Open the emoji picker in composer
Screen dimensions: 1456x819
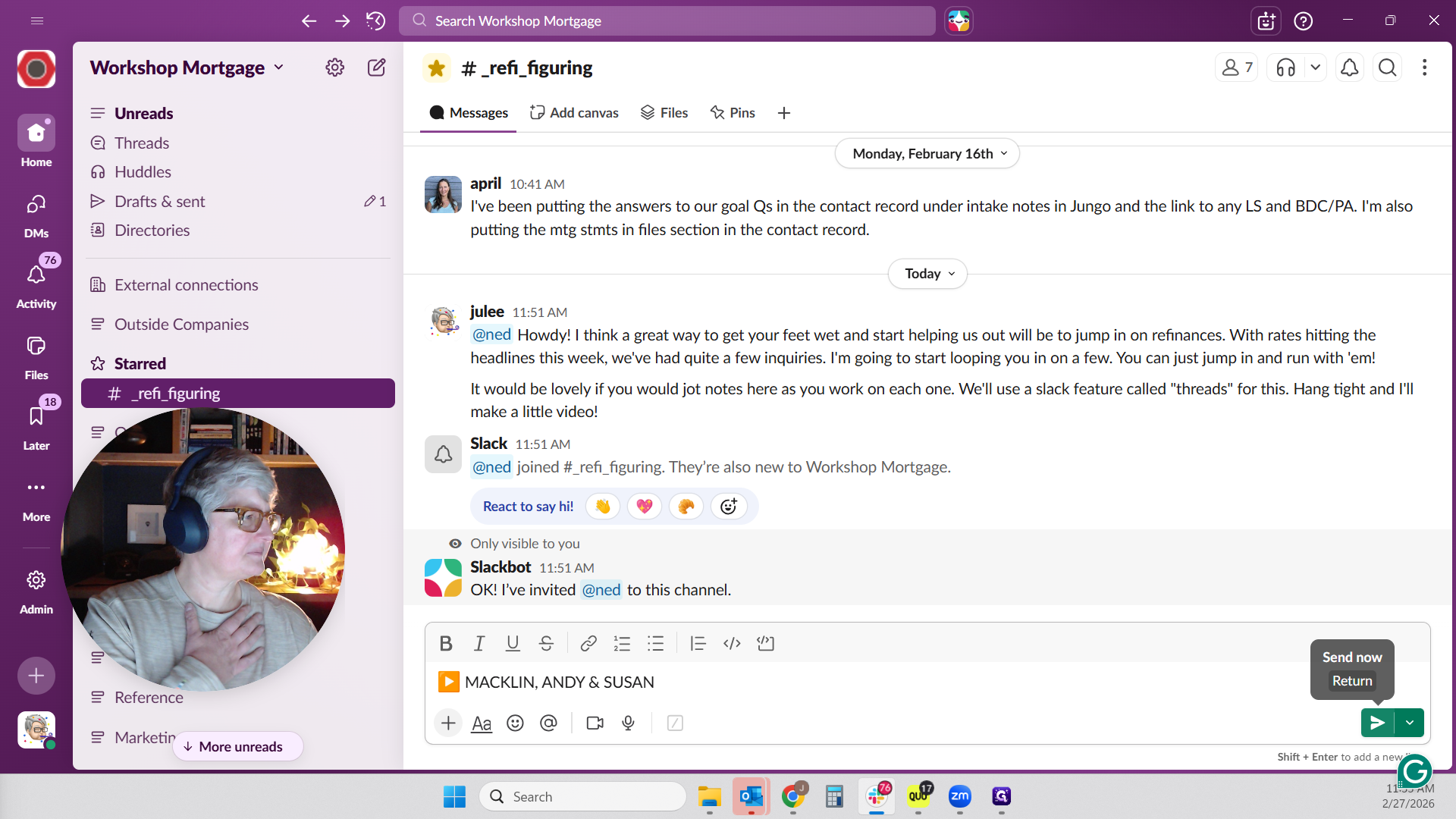515,723
